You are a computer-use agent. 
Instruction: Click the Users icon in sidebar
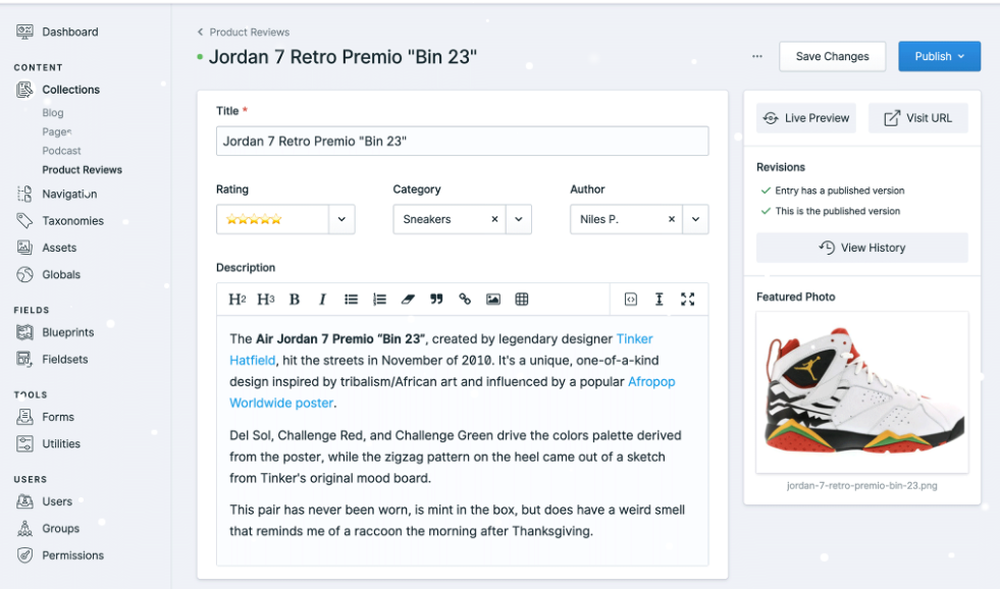(x=24, y=502)
